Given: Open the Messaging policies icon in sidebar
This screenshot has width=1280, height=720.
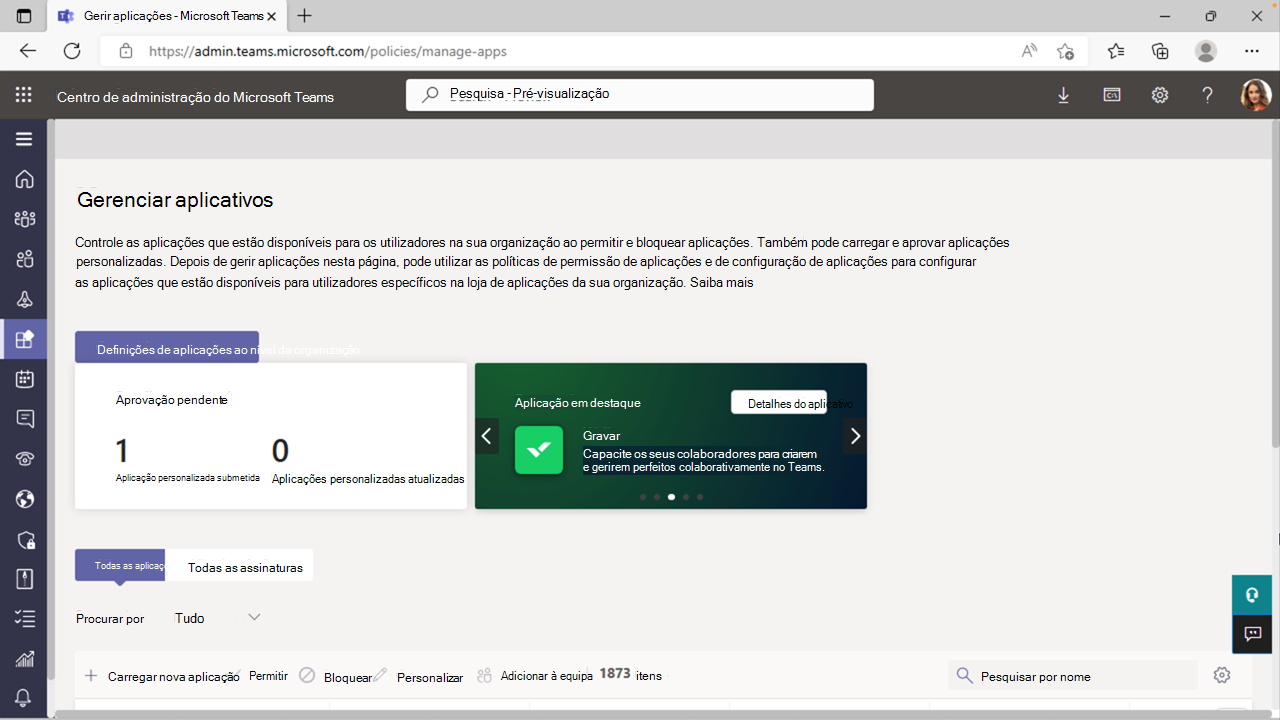Looking at the screenshot, I should coord(24,419).
